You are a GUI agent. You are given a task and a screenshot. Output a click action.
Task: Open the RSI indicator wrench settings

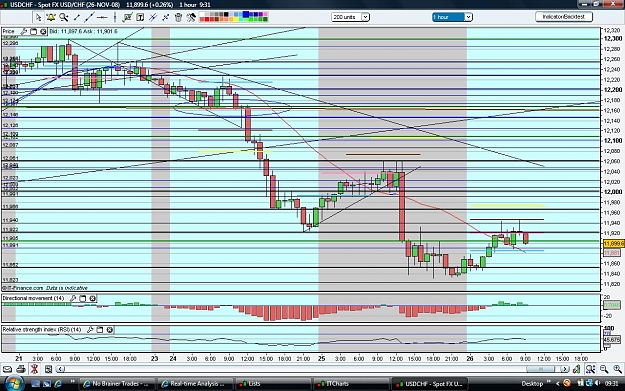[90, 330]
